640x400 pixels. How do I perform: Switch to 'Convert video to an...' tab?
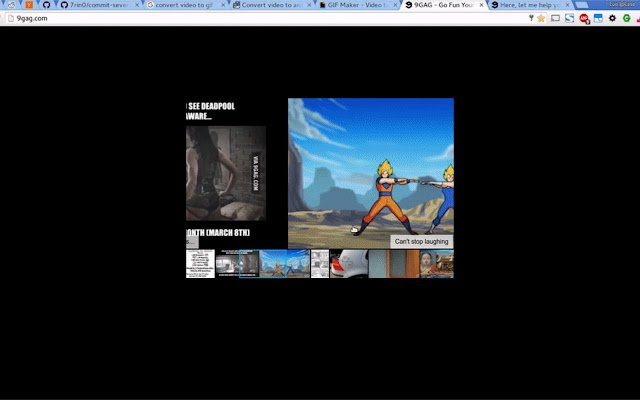tap(272, 5)
